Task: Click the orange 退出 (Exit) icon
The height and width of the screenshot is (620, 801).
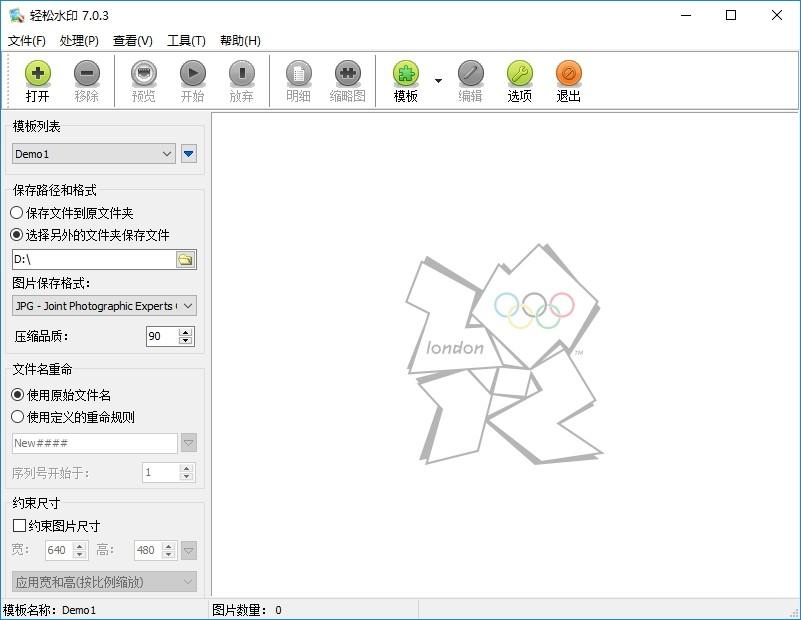Action: pyautogui.click(x=569, y=74)
